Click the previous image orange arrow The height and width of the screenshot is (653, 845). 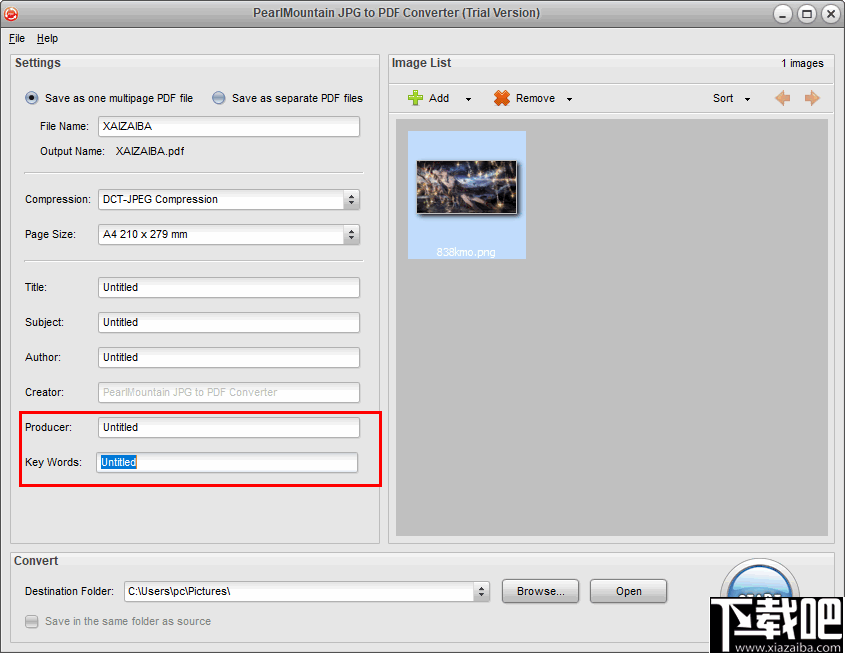pos(784,98)
